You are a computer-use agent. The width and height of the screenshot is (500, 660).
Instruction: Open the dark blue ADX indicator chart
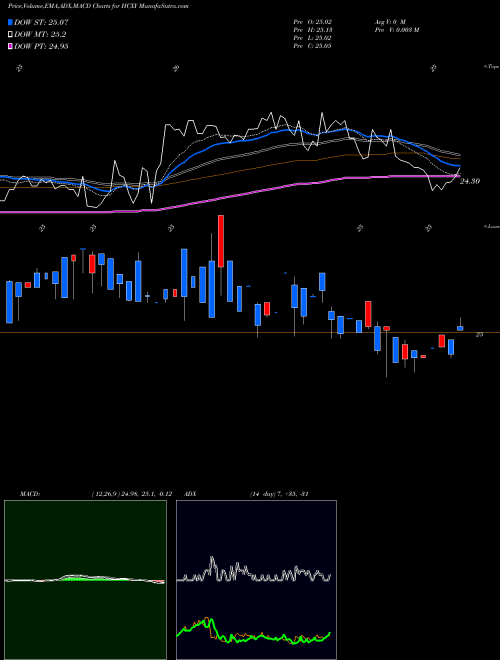pyautogui.click(x=256, y=580)
